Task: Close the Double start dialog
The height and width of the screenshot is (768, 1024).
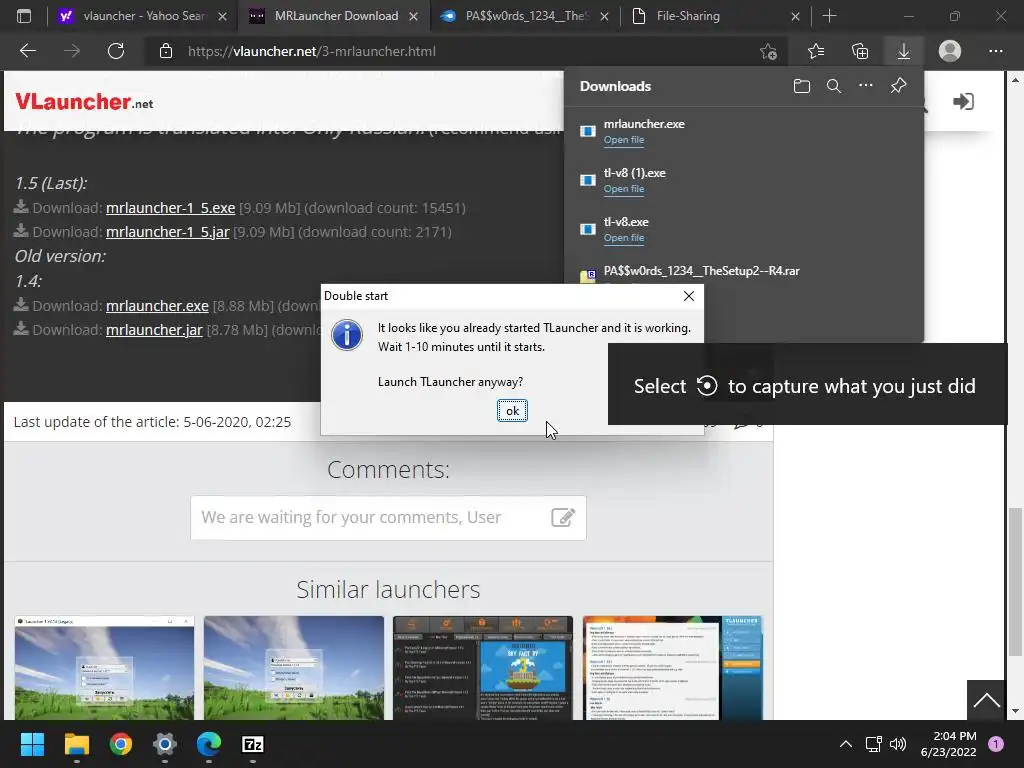Action: (x=688, y=296)
